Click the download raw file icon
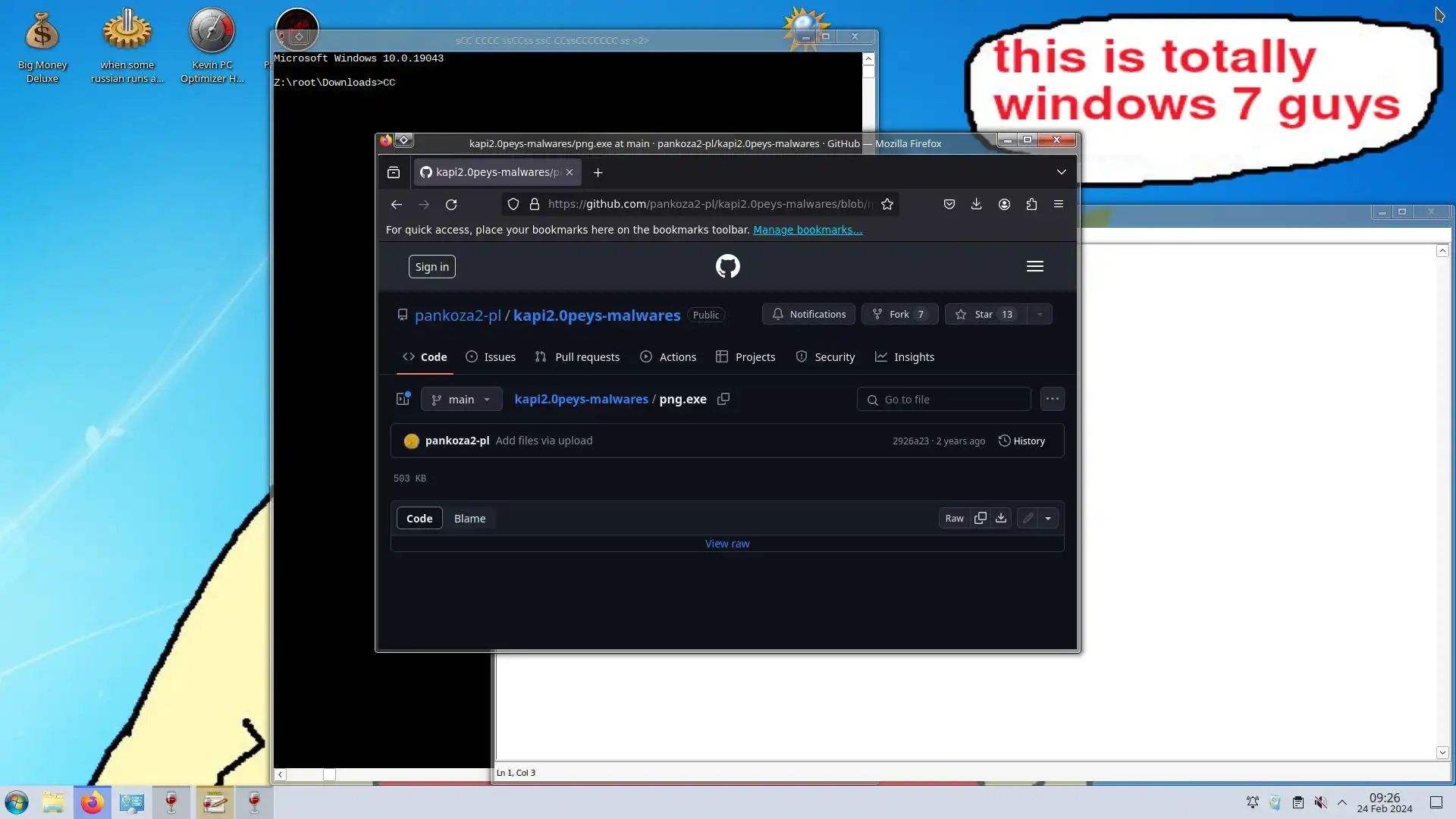Screen dimensions: 1456x819 click(x=1001, y=518)
